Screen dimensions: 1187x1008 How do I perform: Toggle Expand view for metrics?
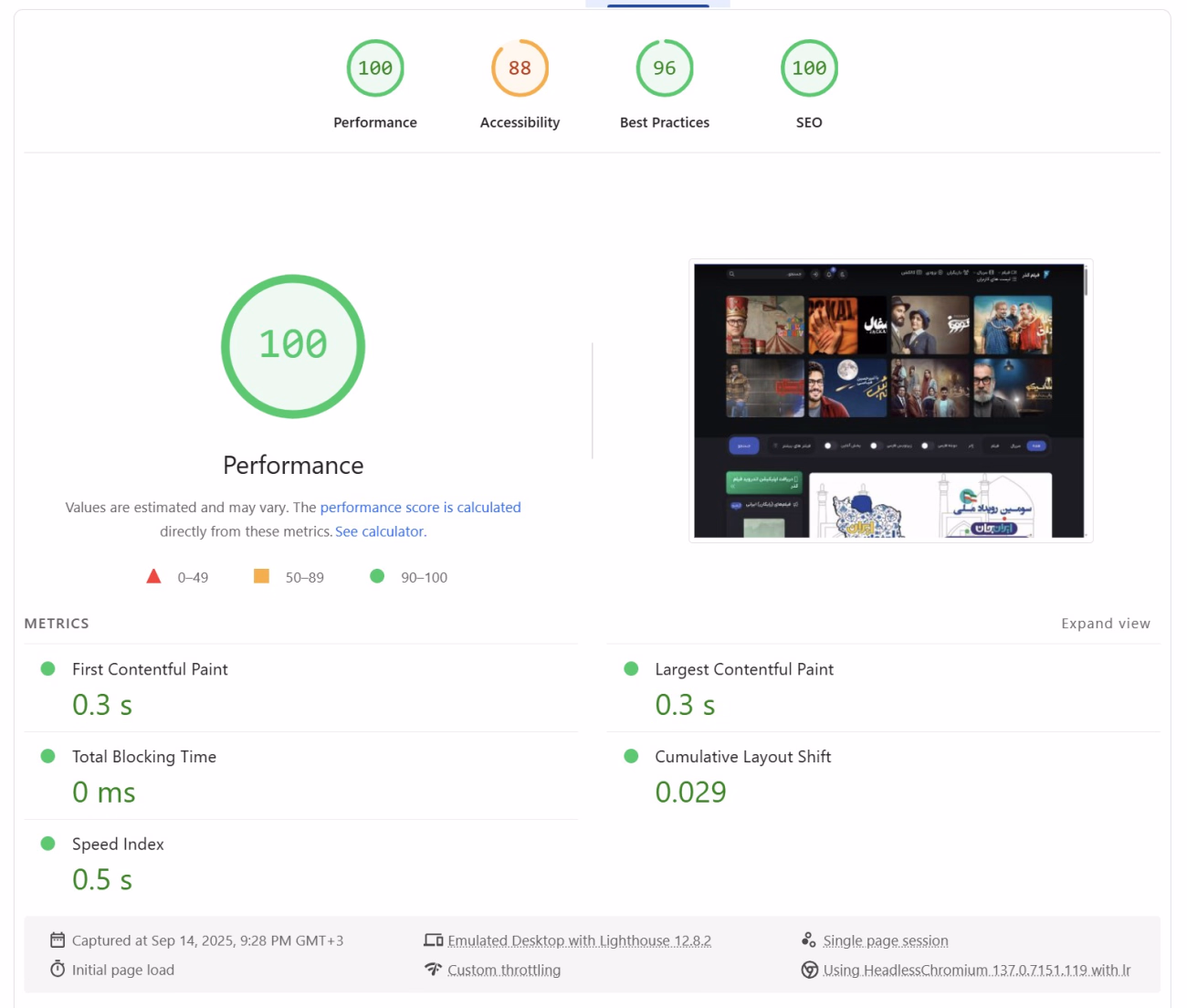[1105, 624]
